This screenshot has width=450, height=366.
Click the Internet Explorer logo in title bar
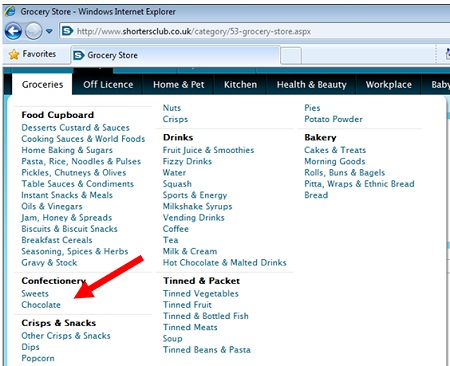10,11
